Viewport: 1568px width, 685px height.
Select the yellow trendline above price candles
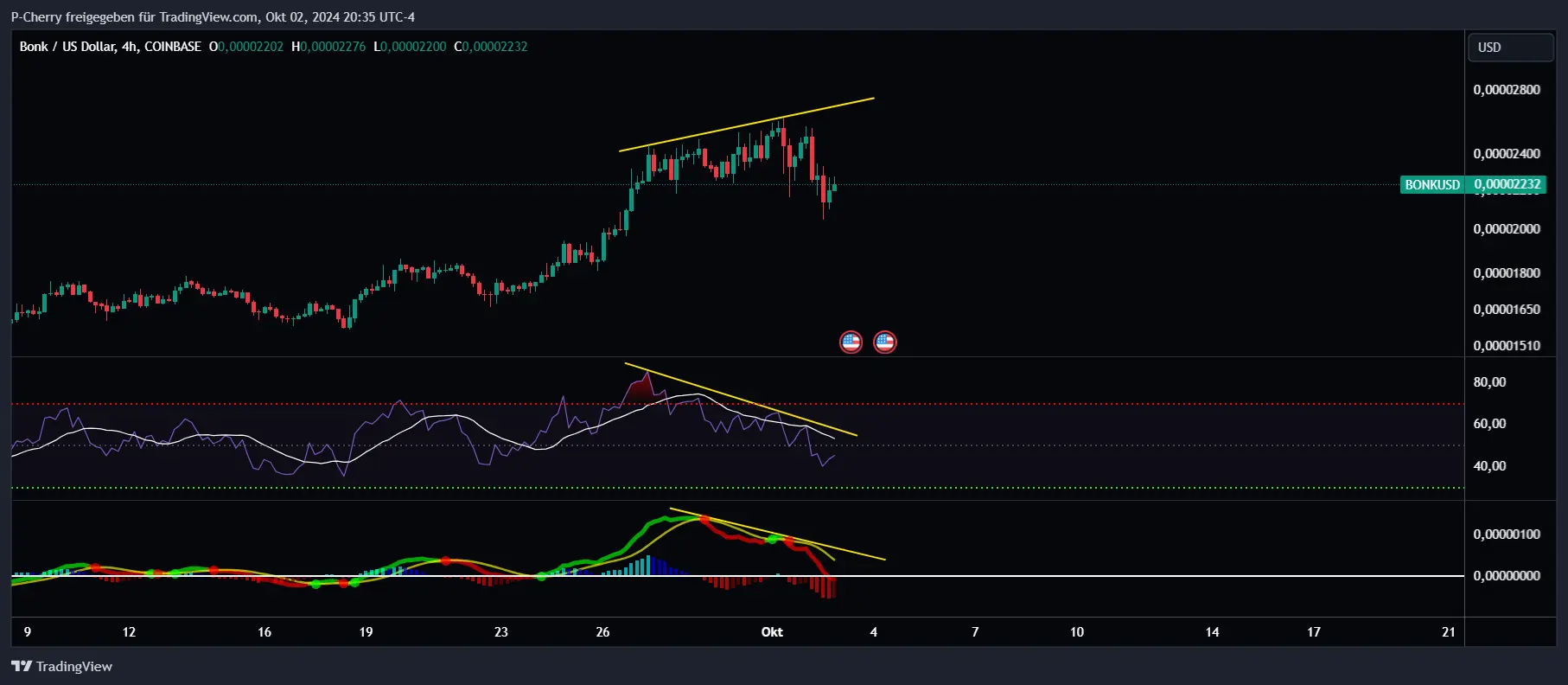point(747,125)
